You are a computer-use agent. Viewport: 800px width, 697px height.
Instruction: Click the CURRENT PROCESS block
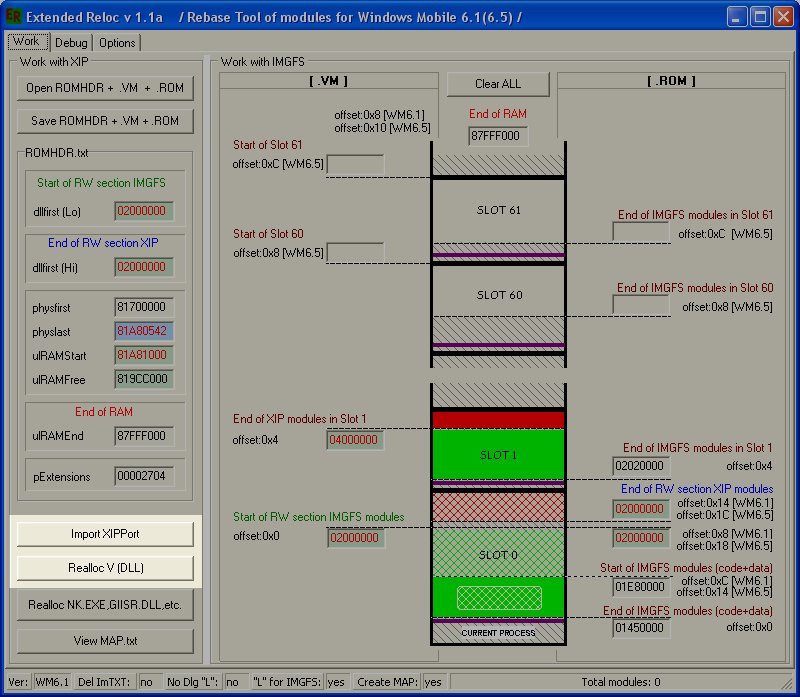pyautogui.click(x=498, y=633)
